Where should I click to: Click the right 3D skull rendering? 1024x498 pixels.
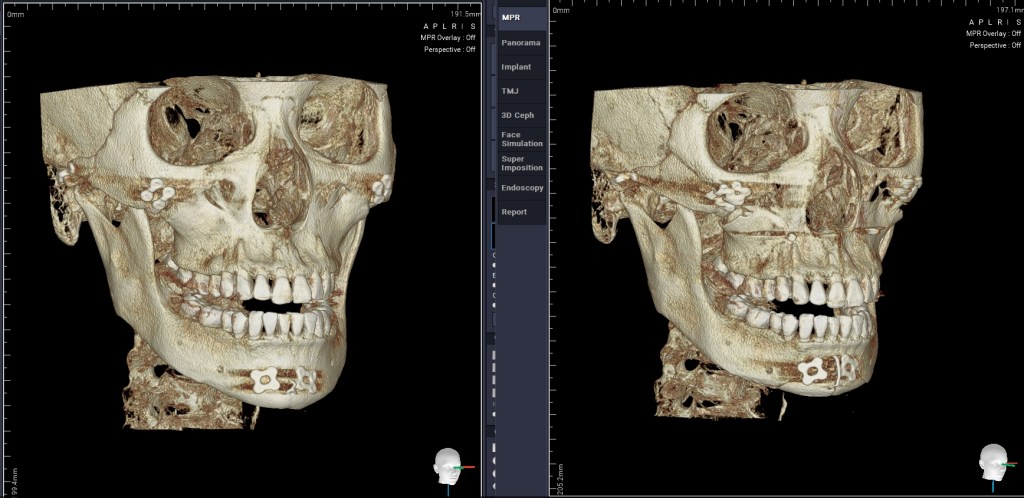point(760,250)
